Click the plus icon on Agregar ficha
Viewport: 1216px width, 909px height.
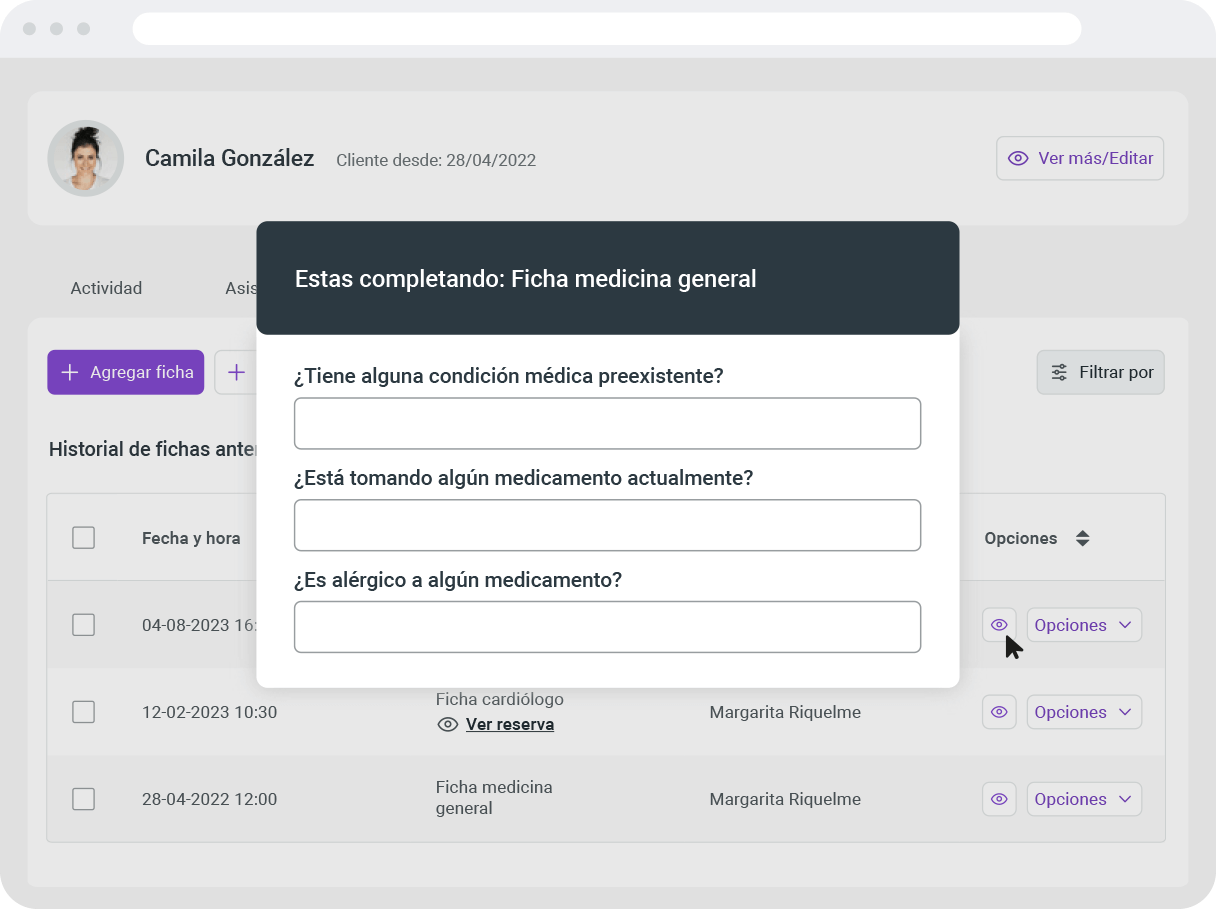pos(69,372)
